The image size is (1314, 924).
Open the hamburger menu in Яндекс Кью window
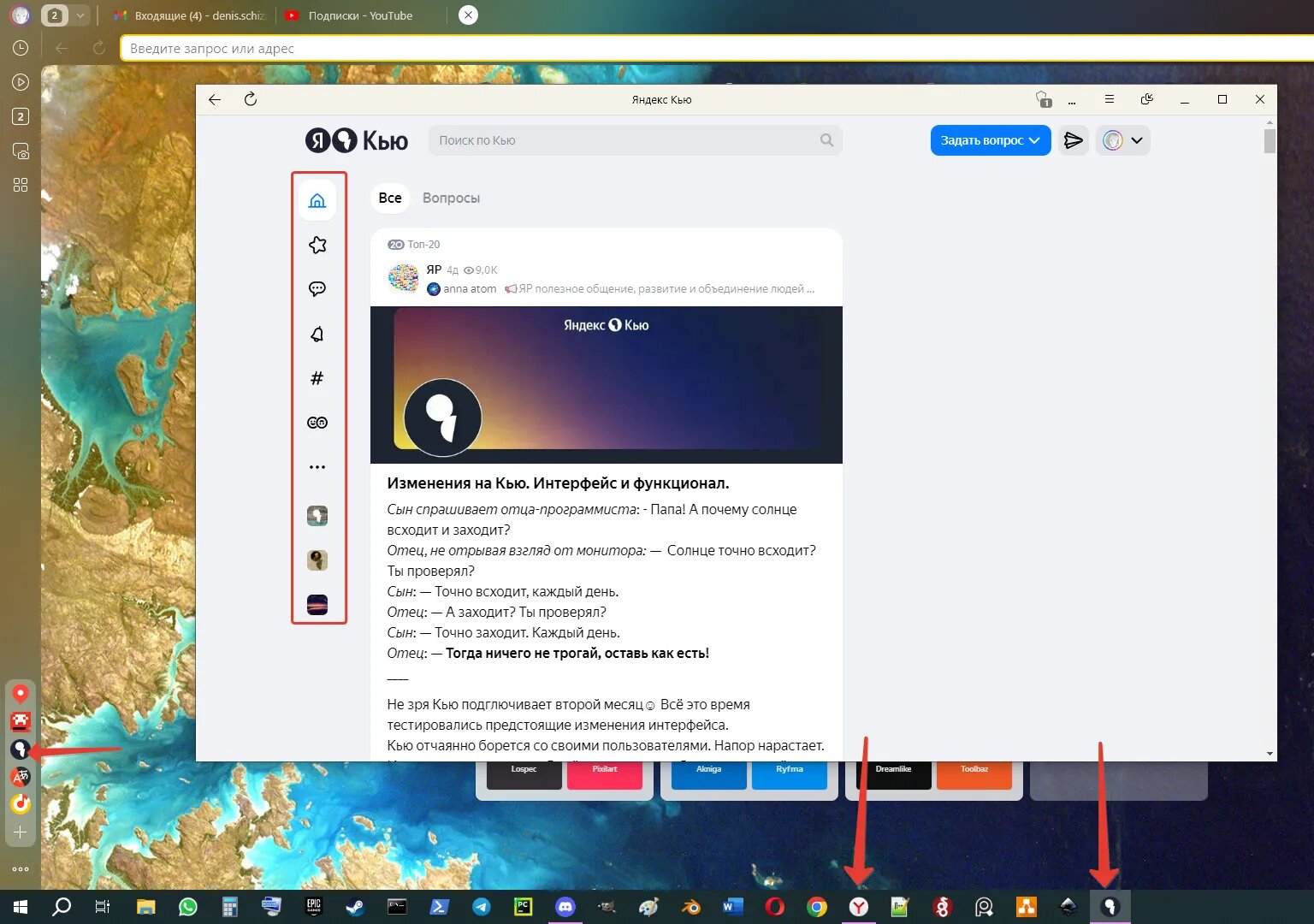tap(1110, 99)
